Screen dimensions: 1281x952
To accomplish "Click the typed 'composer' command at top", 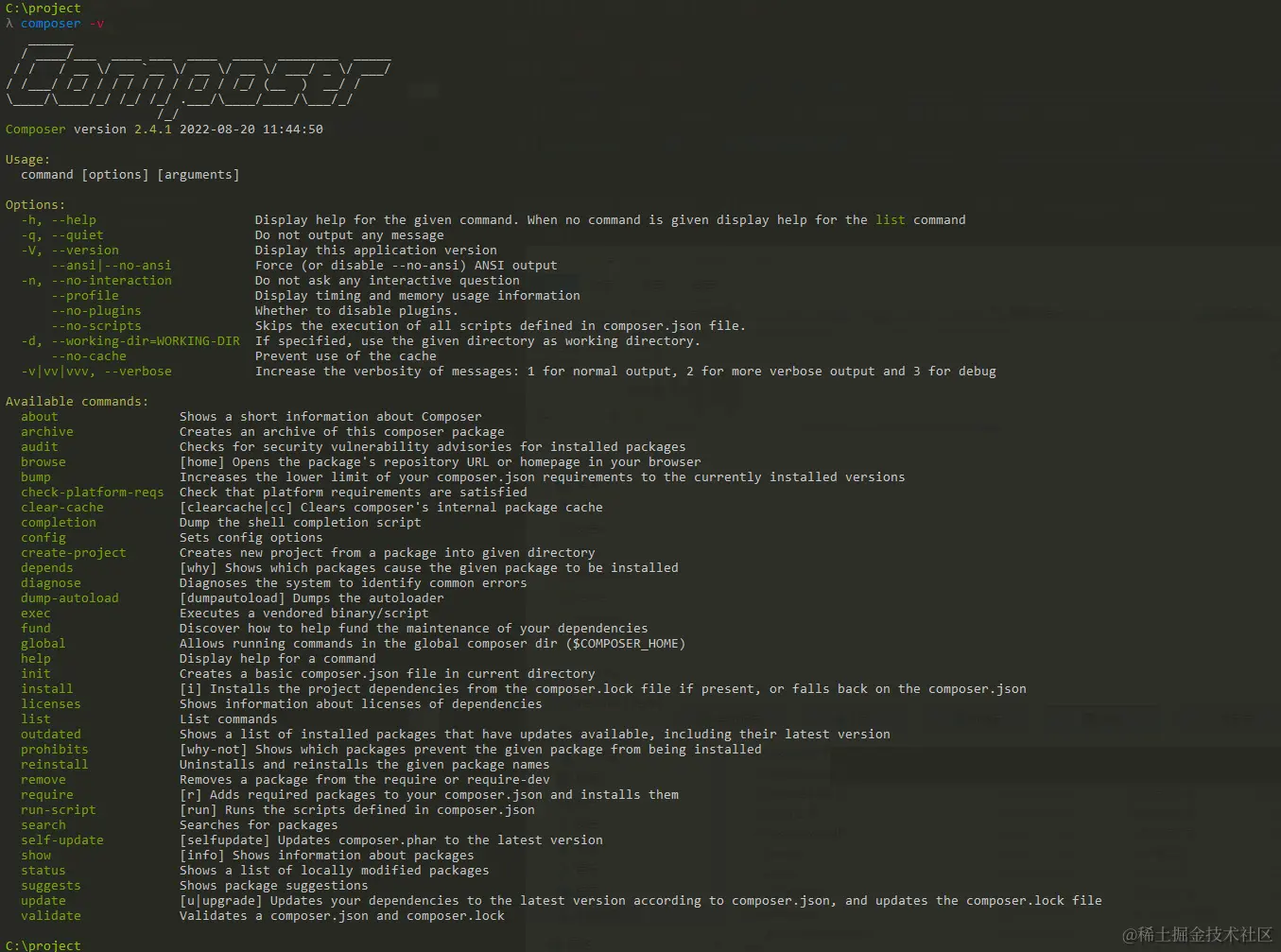I will [x=51, y=24].
